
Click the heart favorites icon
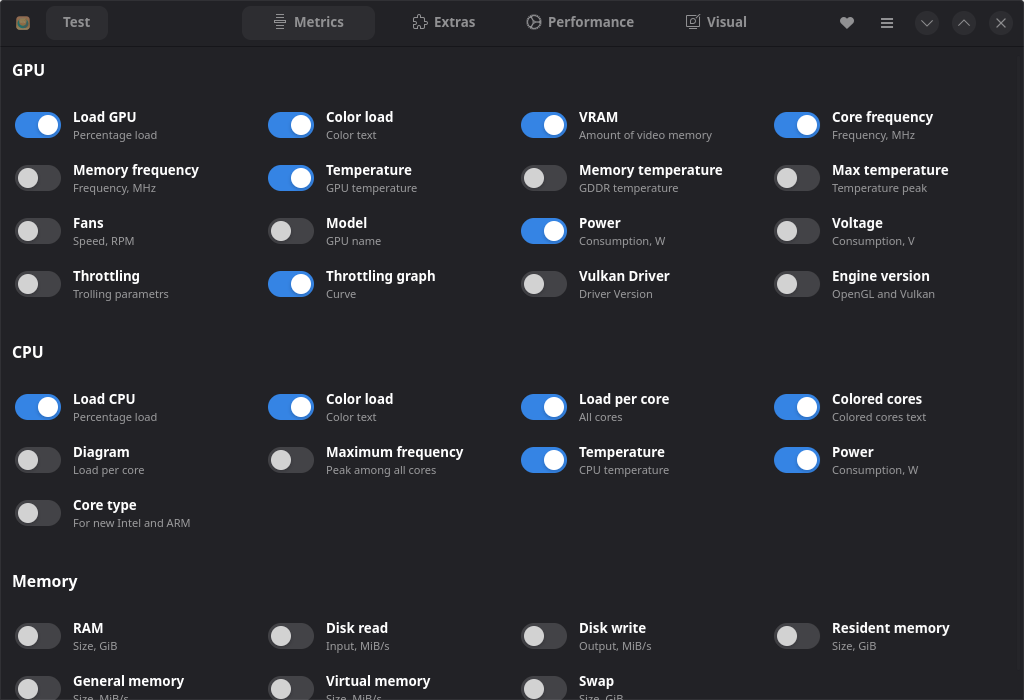click(x=846, y=22)
